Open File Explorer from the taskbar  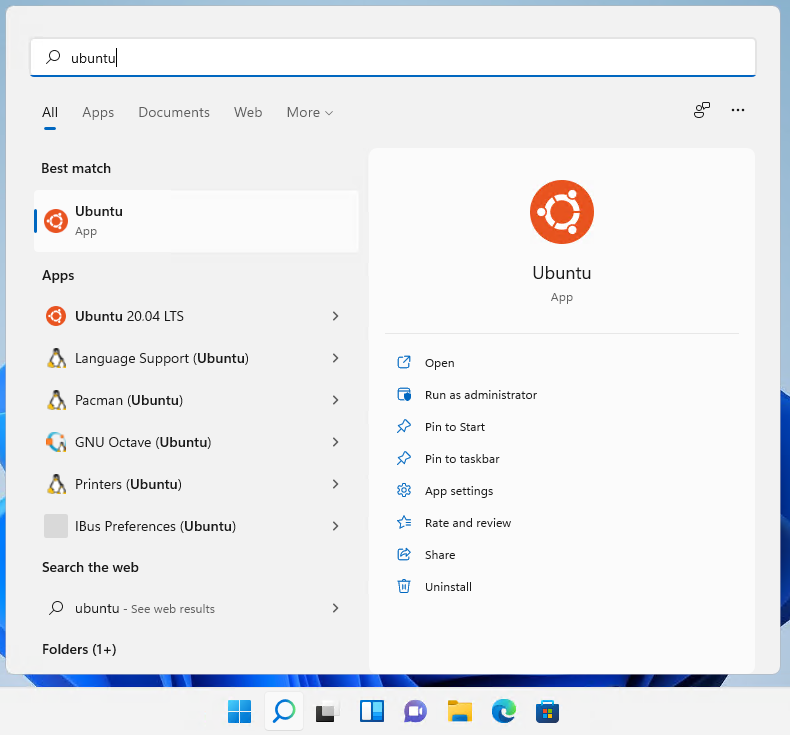[459, 711]
